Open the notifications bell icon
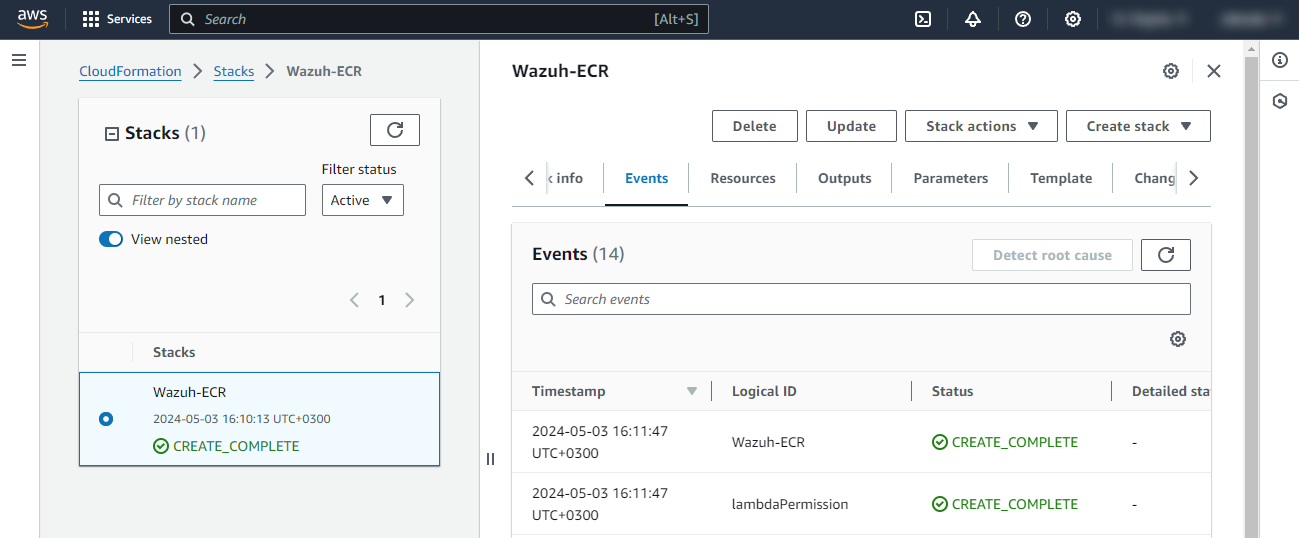The width and height of the screenshot is (1299, 538). pos(973,19)
